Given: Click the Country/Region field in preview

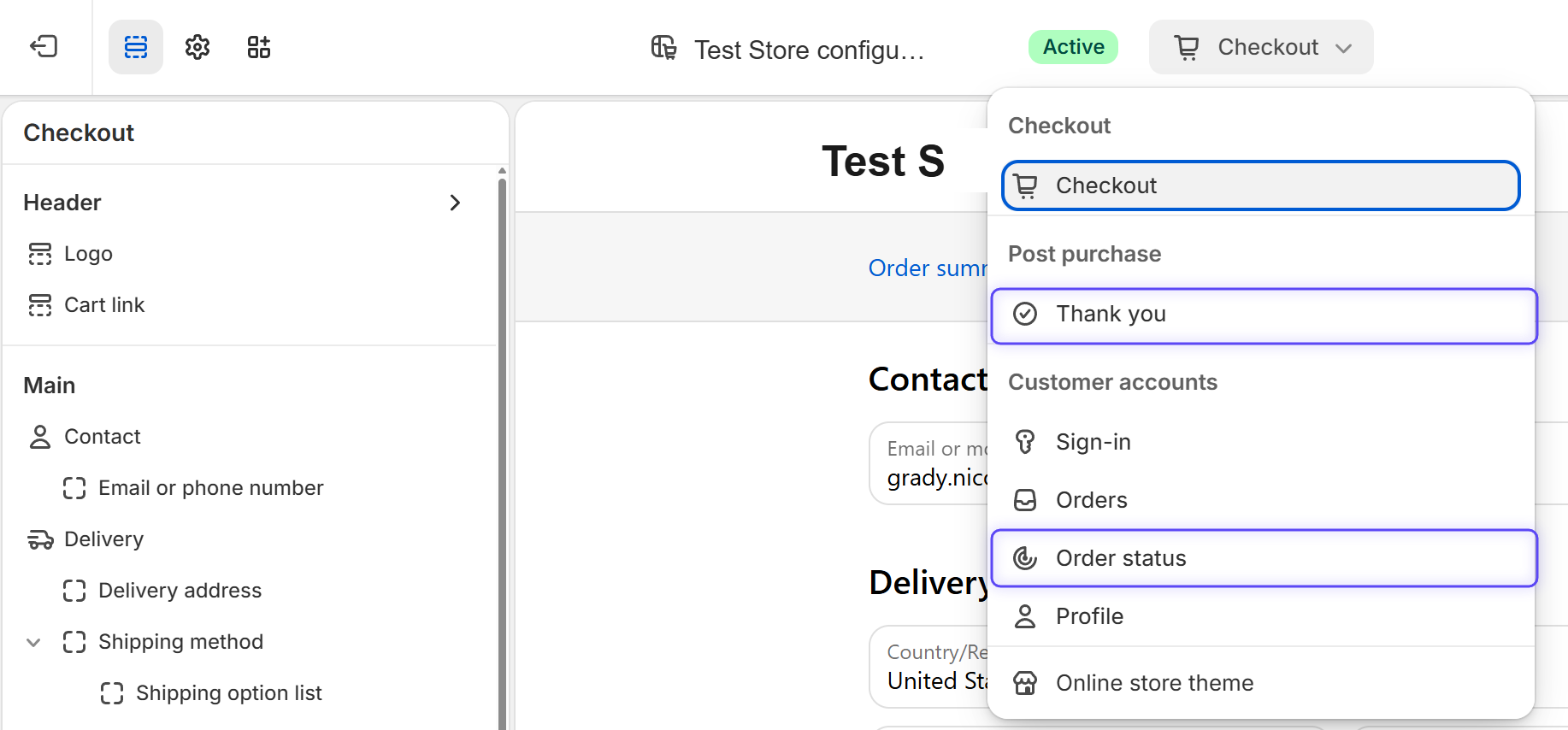Looking at the screenshot, I should click(929, 667).
